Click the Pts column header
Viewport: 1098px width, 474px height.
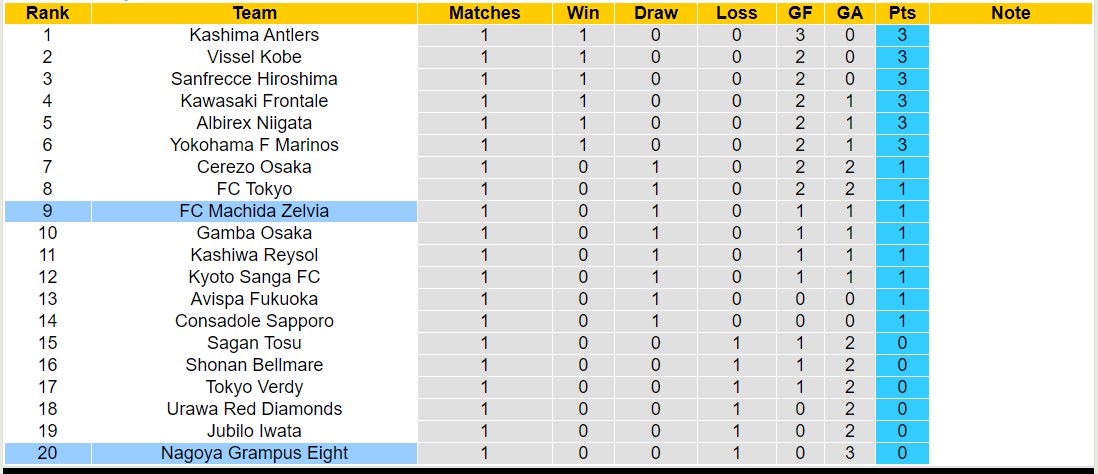point(901,13)
